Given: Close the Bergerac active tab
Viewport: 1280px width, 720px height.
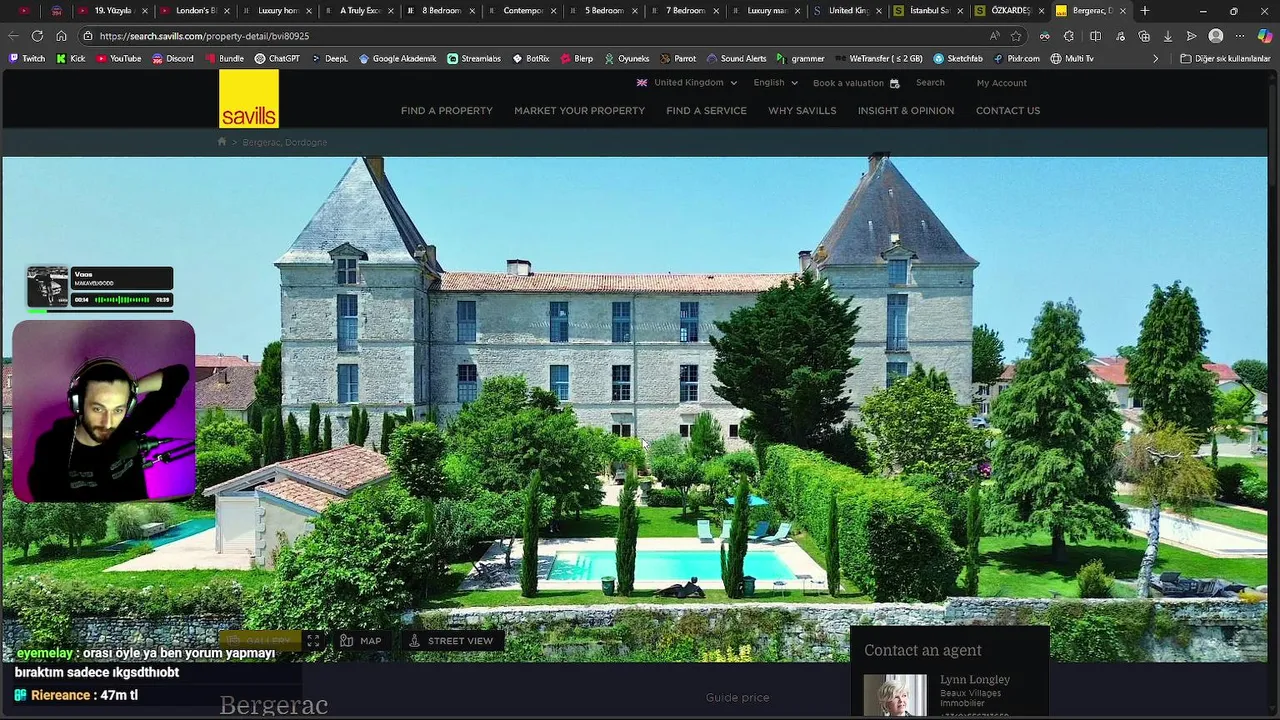Looking at the screenshot, I should click(1125, 11).
